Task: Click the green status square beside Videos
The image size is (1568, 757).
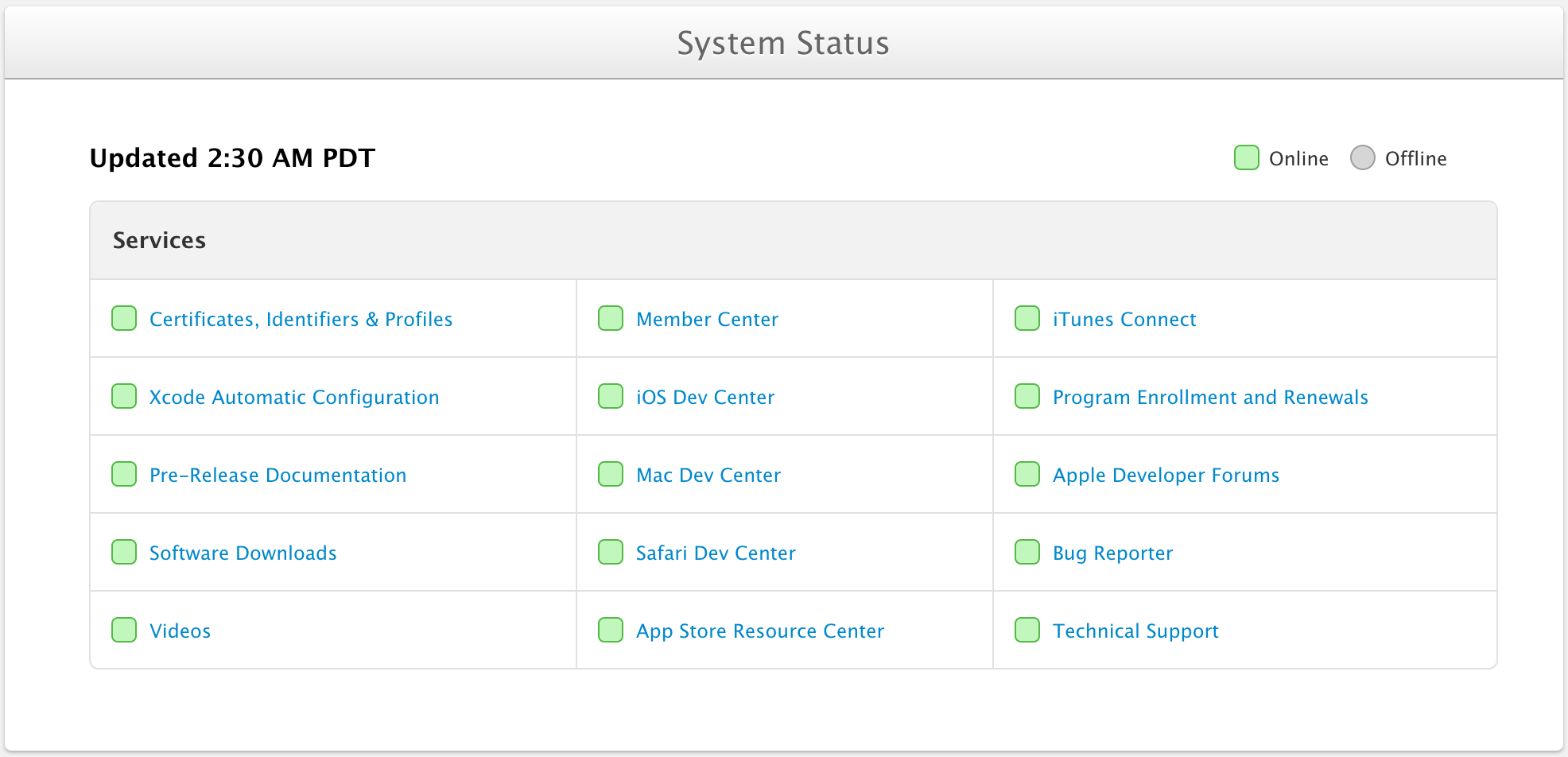Action: pos(124,630)
